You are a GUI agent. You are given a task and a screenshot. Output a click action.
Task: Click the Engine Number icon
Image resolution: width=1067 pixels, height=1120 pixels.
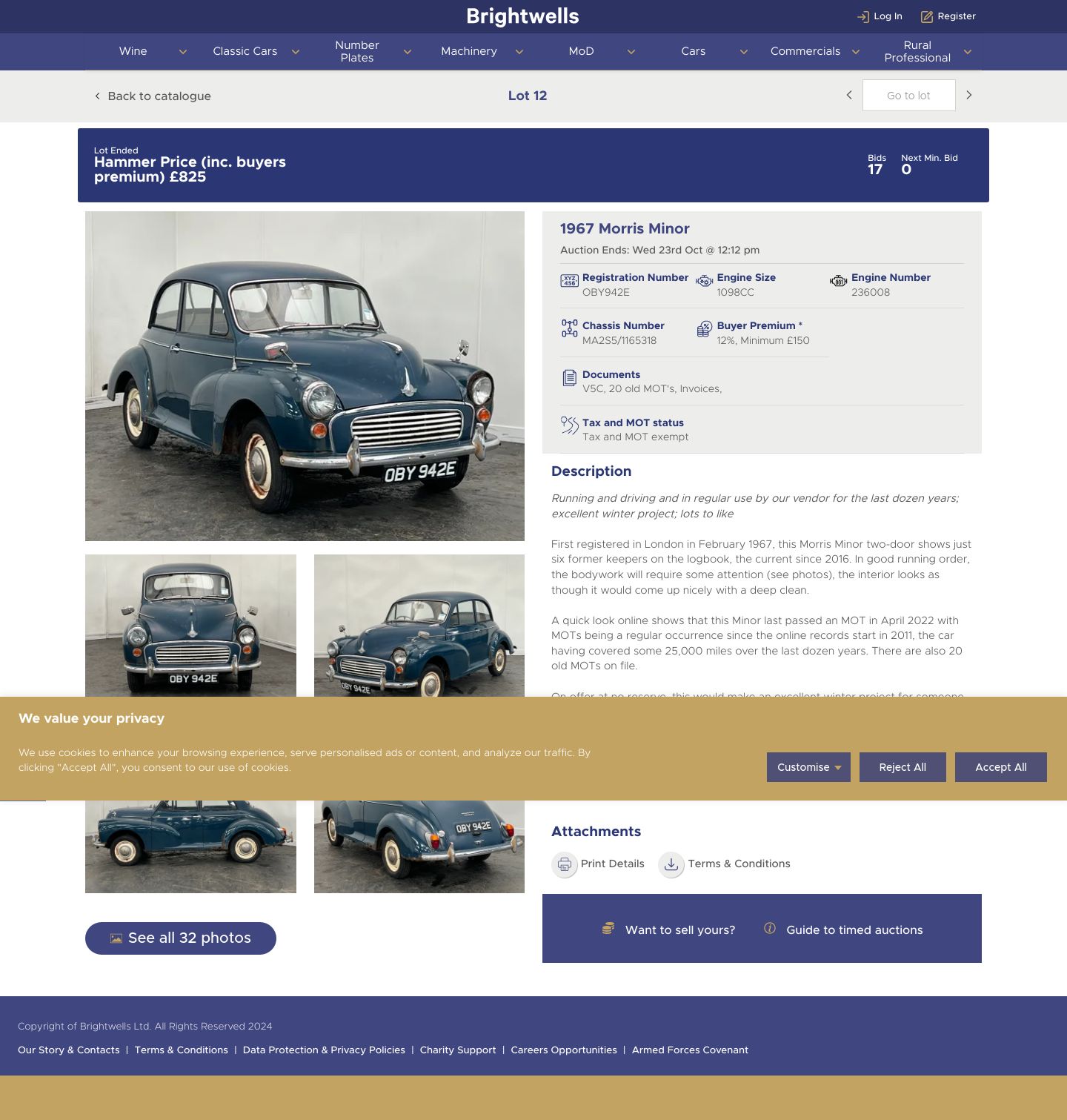coord(838,281)
